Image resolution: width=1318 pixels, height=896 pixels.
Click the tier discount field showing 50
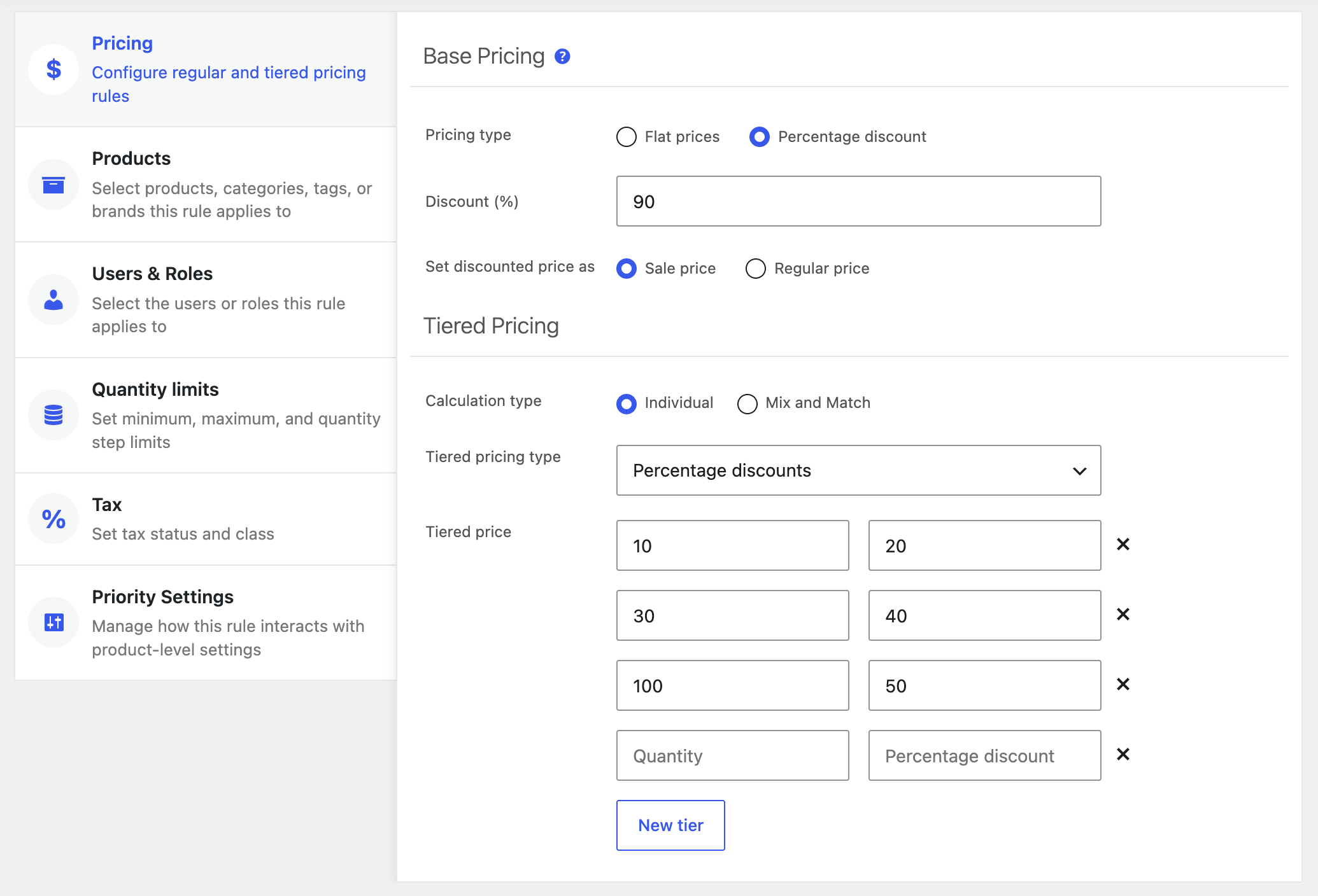(x=984, y=685)
